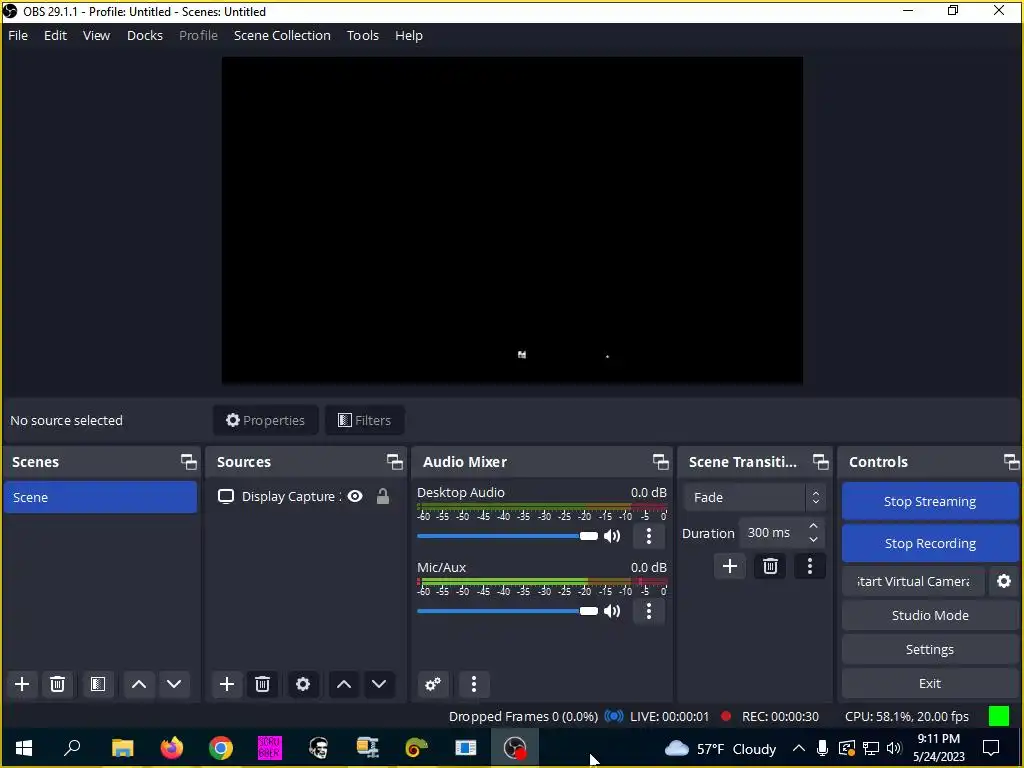Image resolution: width=1024 pixels, height=768 pixels.
Task: Remove selected scene with trash icon
Action: point(57,684)
